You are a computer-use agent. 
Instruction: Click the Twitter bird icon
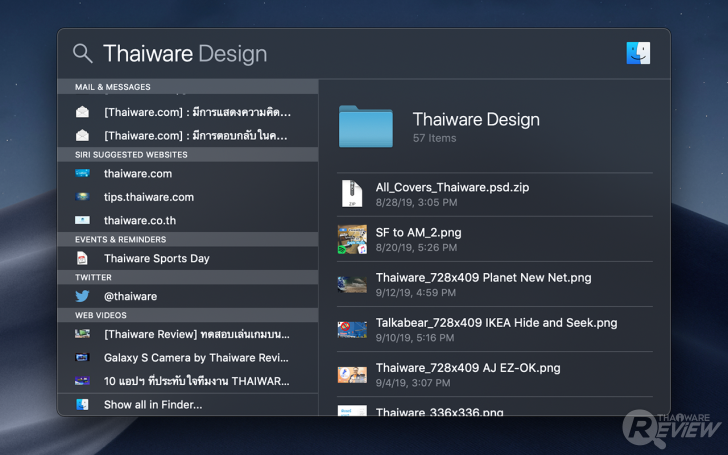pos(82,296)
